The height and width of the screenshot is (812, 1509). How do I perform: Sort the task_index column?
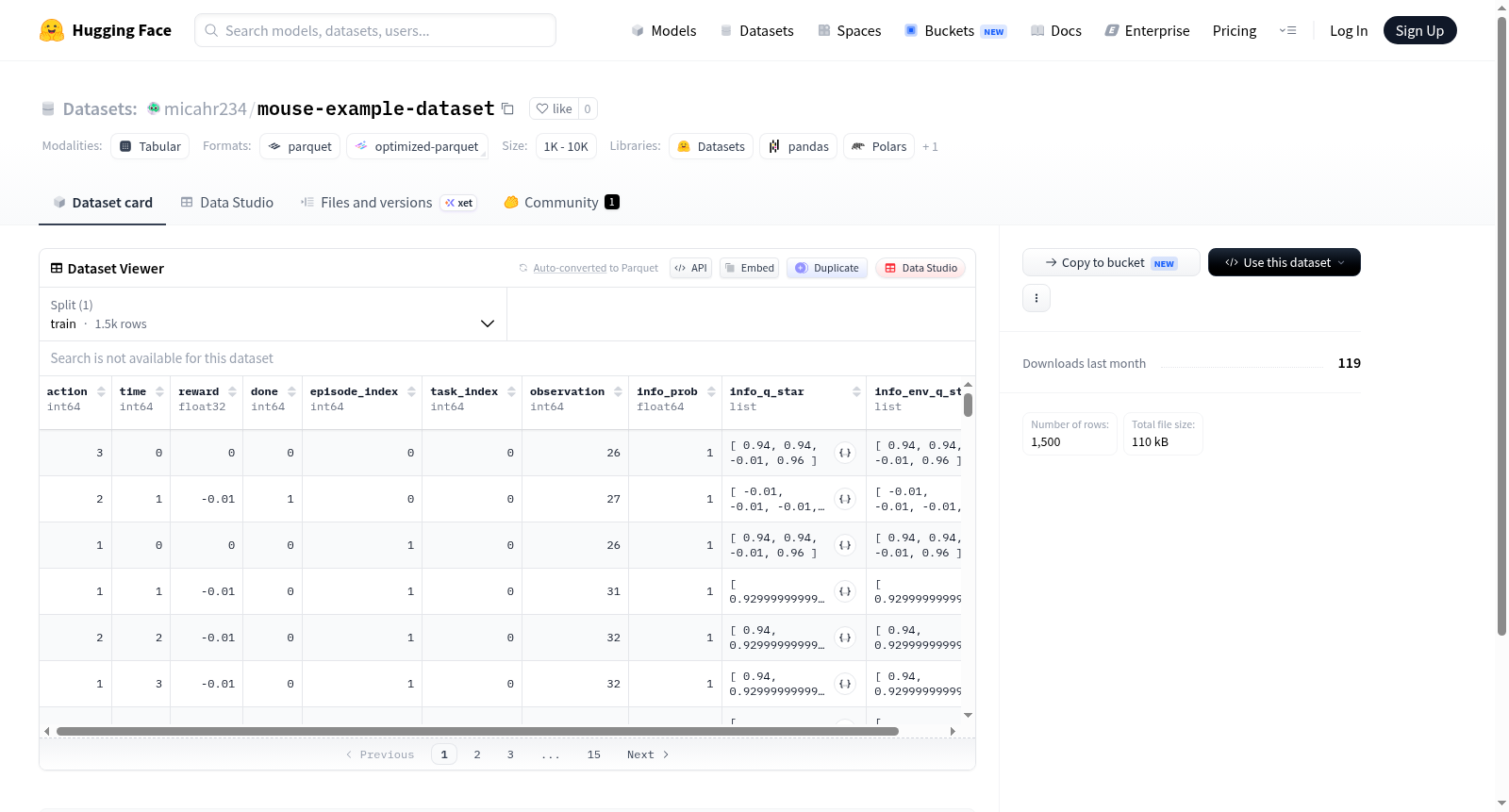511,391
